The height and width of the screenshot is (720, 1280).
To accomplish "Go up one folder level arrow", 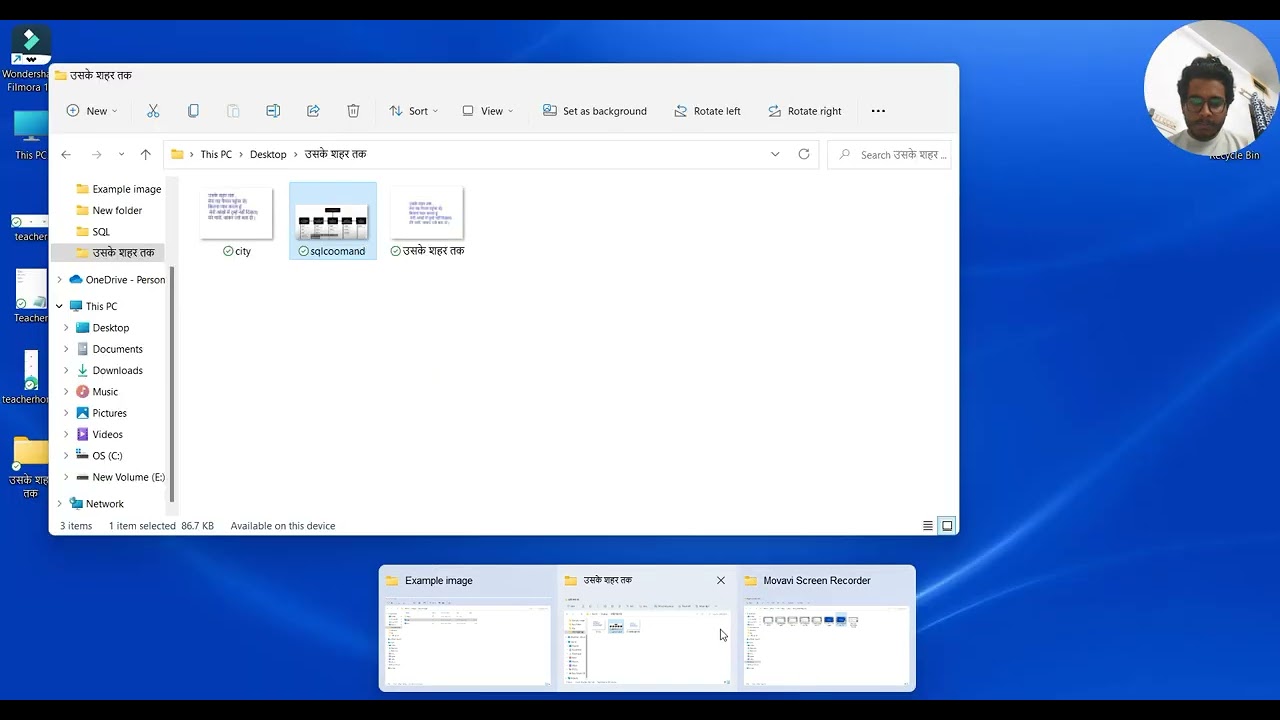I will [146, 154].
